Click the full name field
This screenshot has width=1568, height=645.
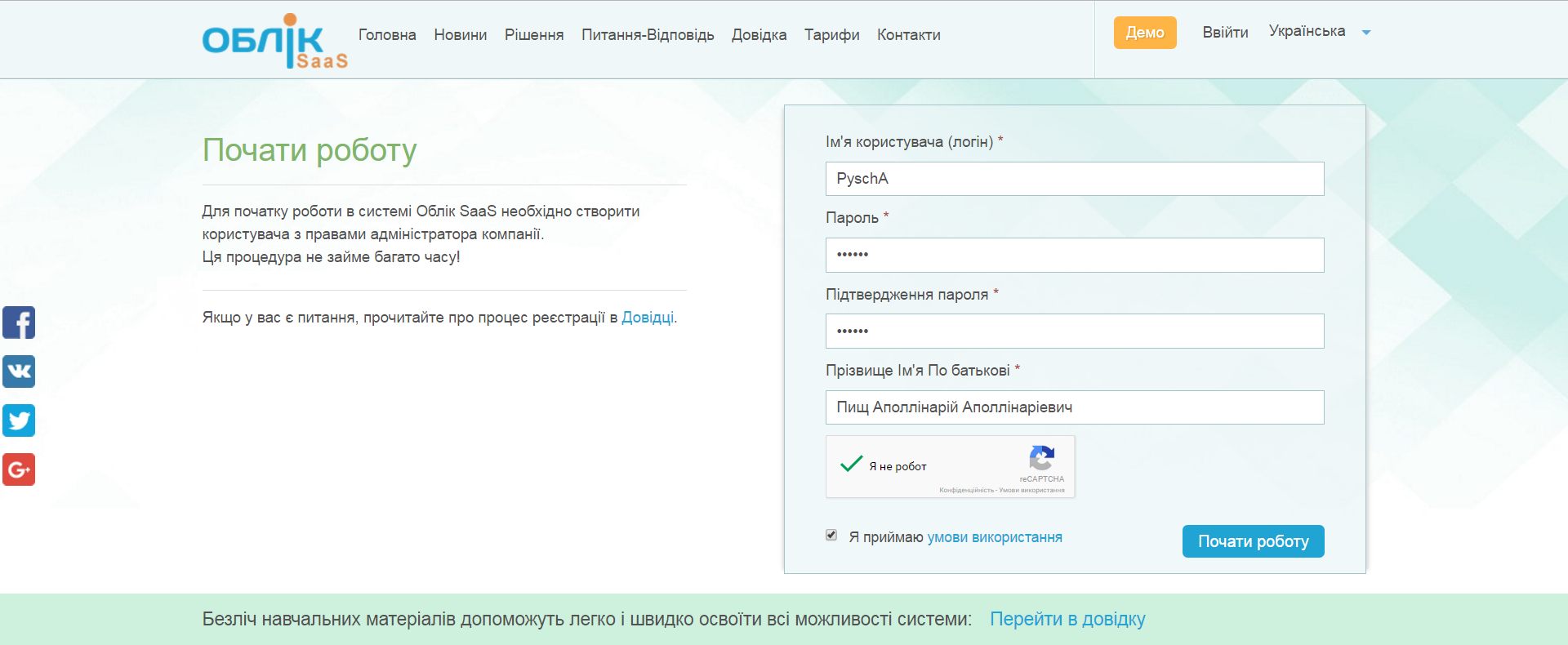click(x=1075, y=407)
